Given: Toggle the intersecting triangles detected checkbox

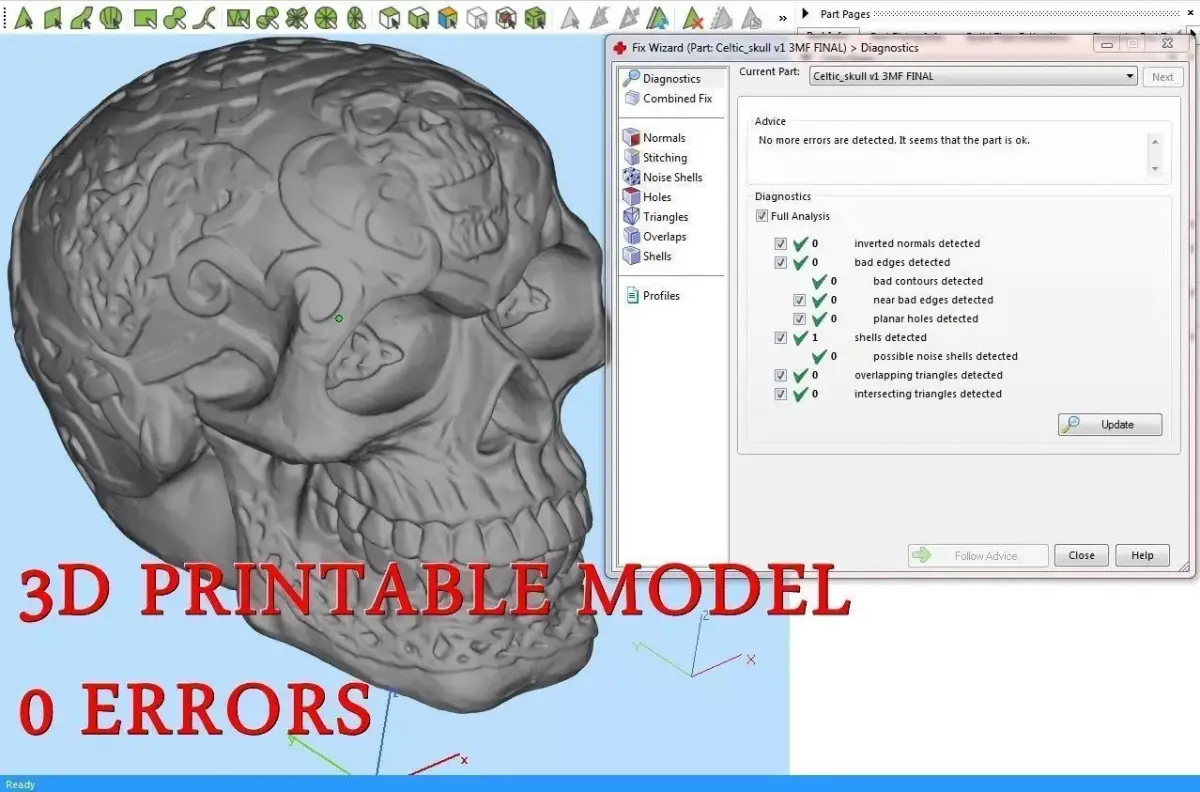Looking at the screenshot, I should pyautogui.click(x=781, y=394).
